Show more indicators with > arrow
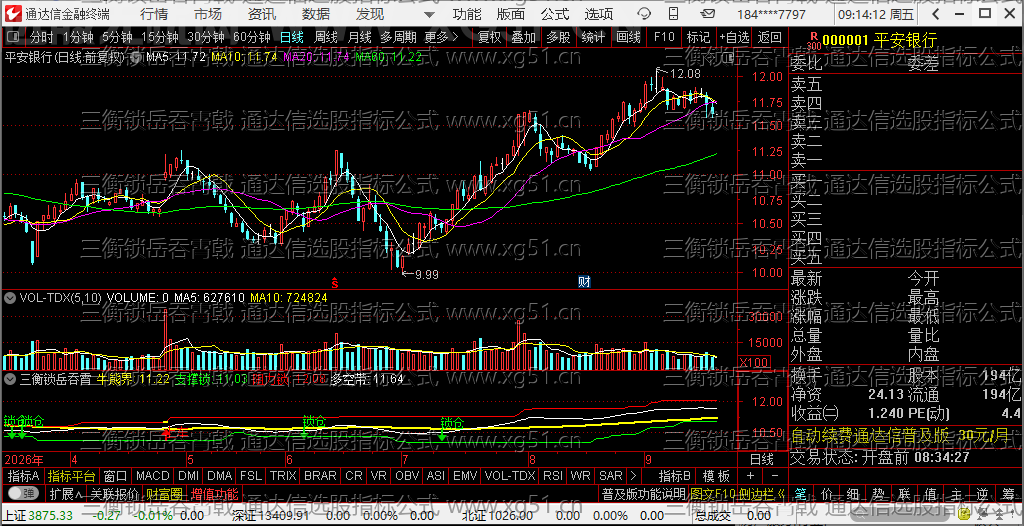Screen dimensions: 1024x526 [632, 476]
